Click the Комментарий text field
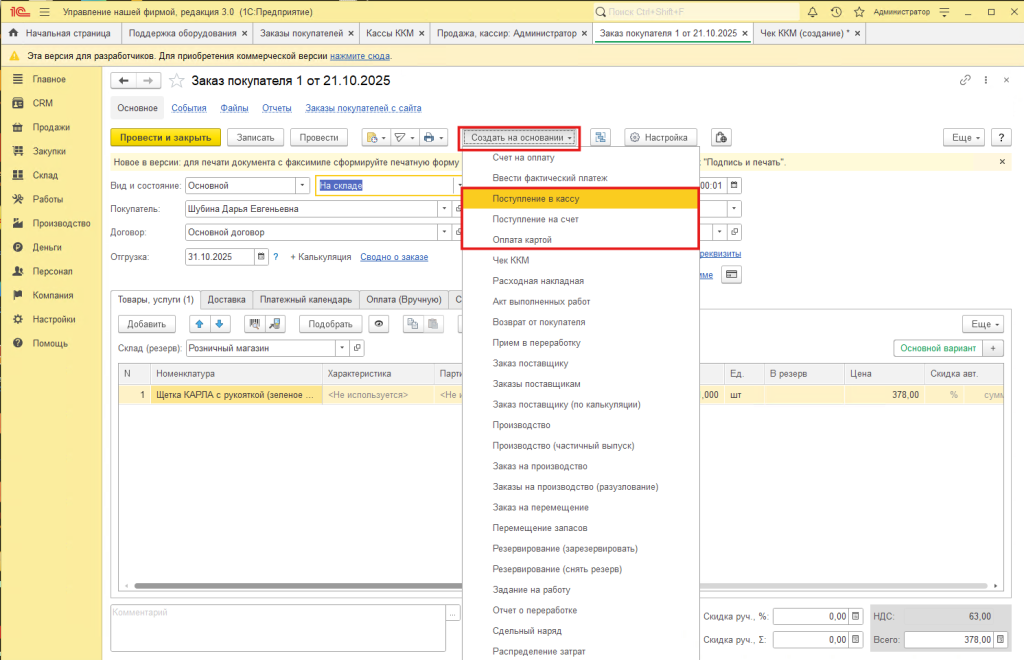Image resolution: width=1024 pixels, height=660 pixels. [277, 627]
